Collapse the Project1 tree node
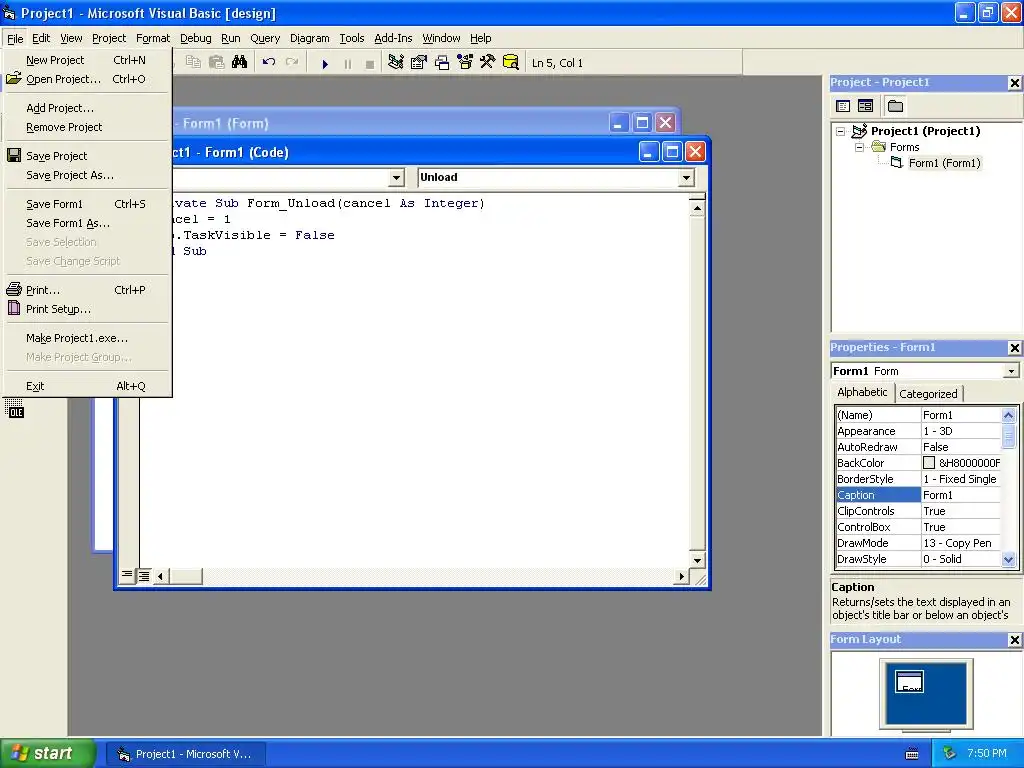Screen dimensions: 1024x768 tap(841, 131)
